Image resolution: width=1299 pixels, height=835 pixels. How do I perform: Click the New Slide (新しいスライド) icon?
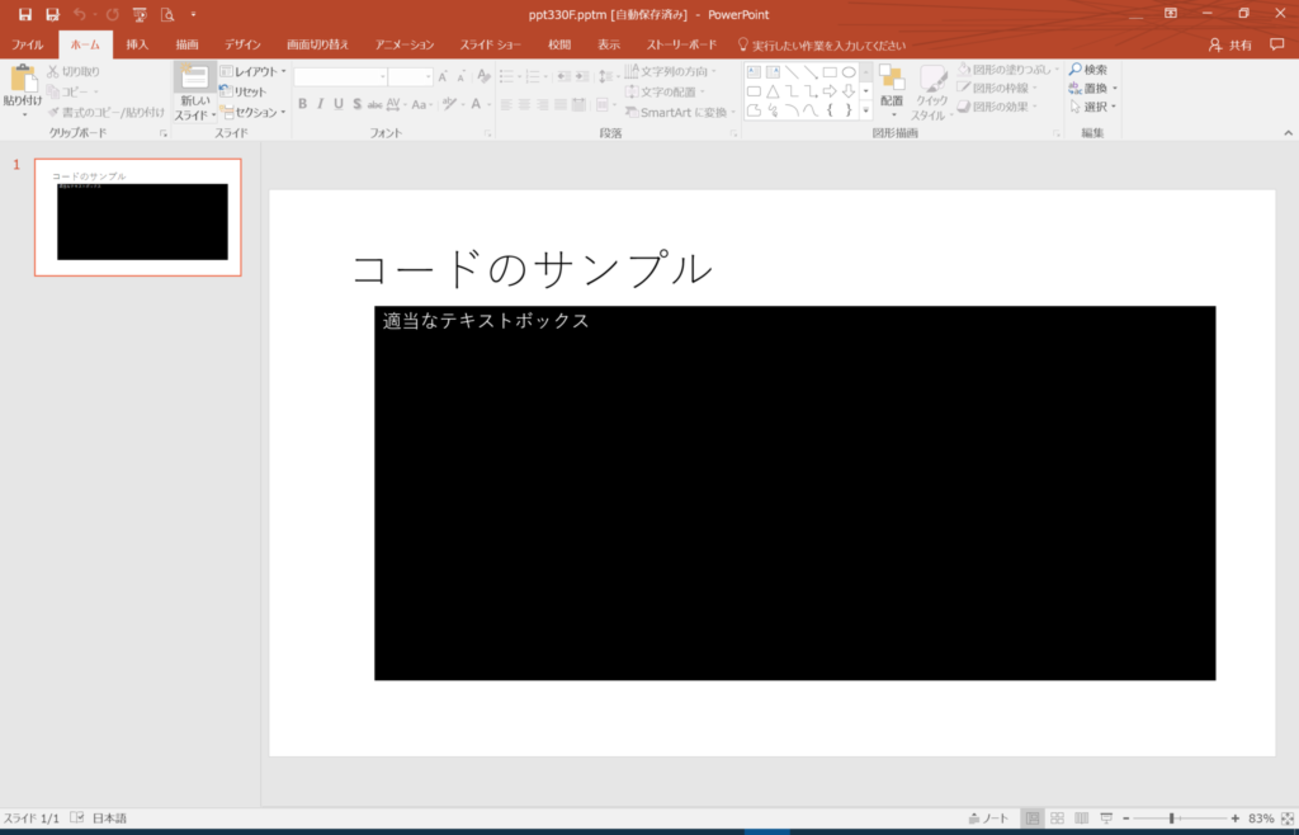194,81
